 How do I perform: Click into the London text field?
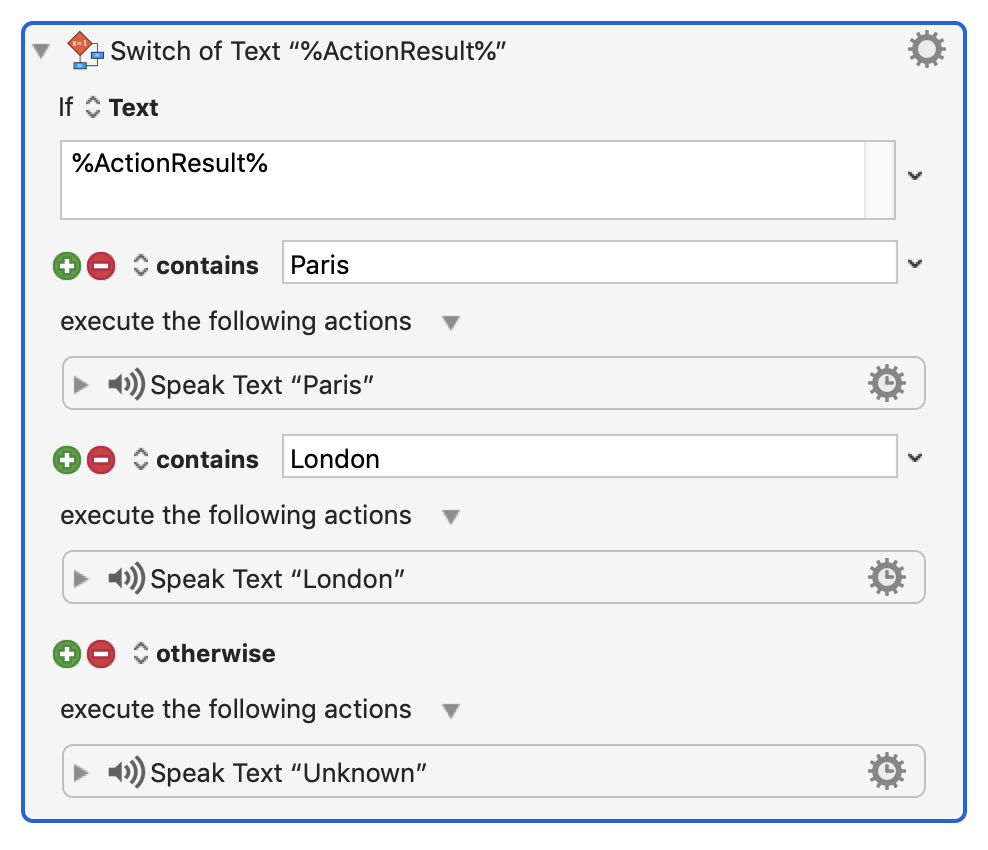tap(588, 460)
